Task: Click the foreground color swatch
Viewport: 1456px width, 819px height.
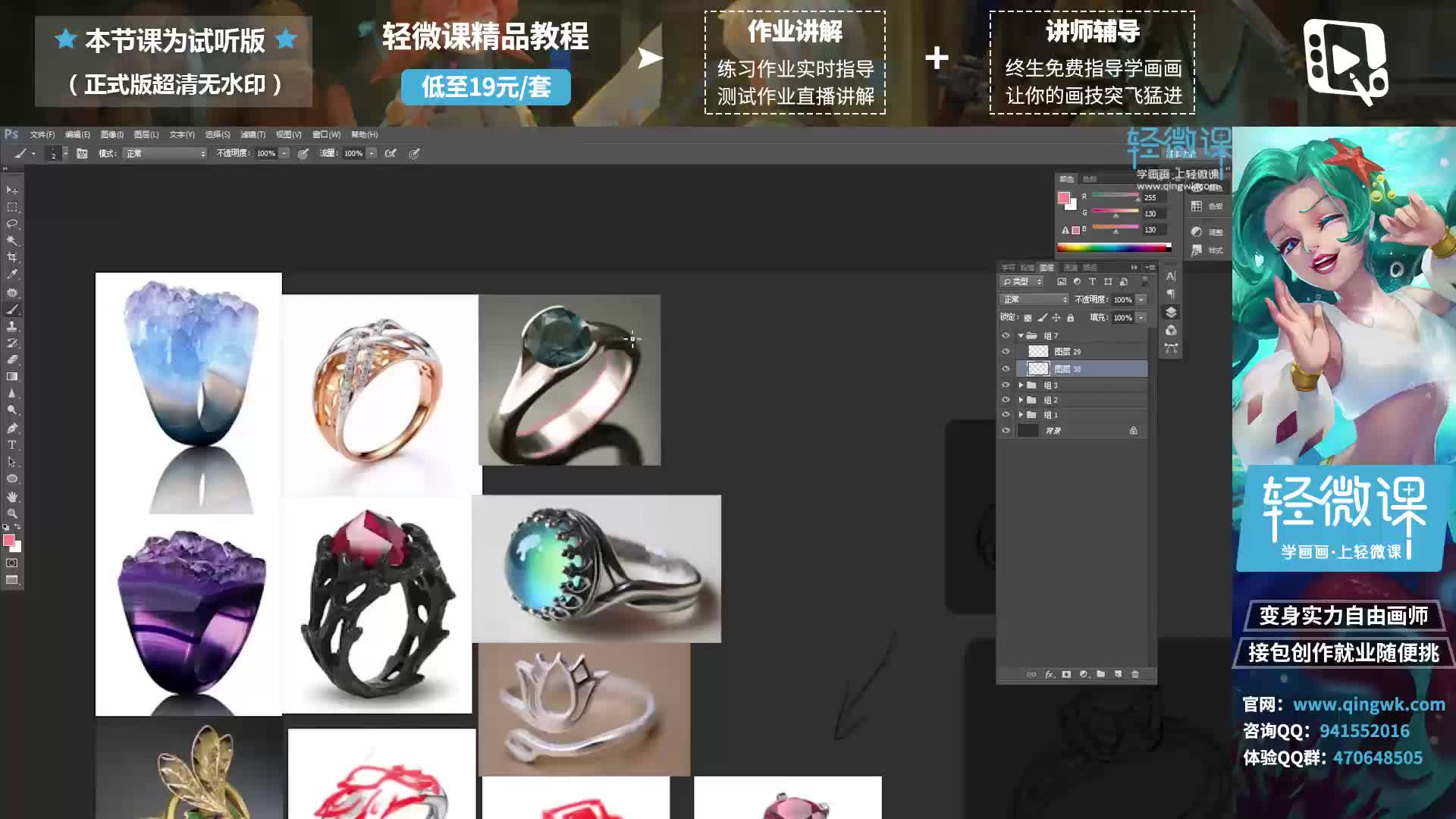Action: [10, 541]
